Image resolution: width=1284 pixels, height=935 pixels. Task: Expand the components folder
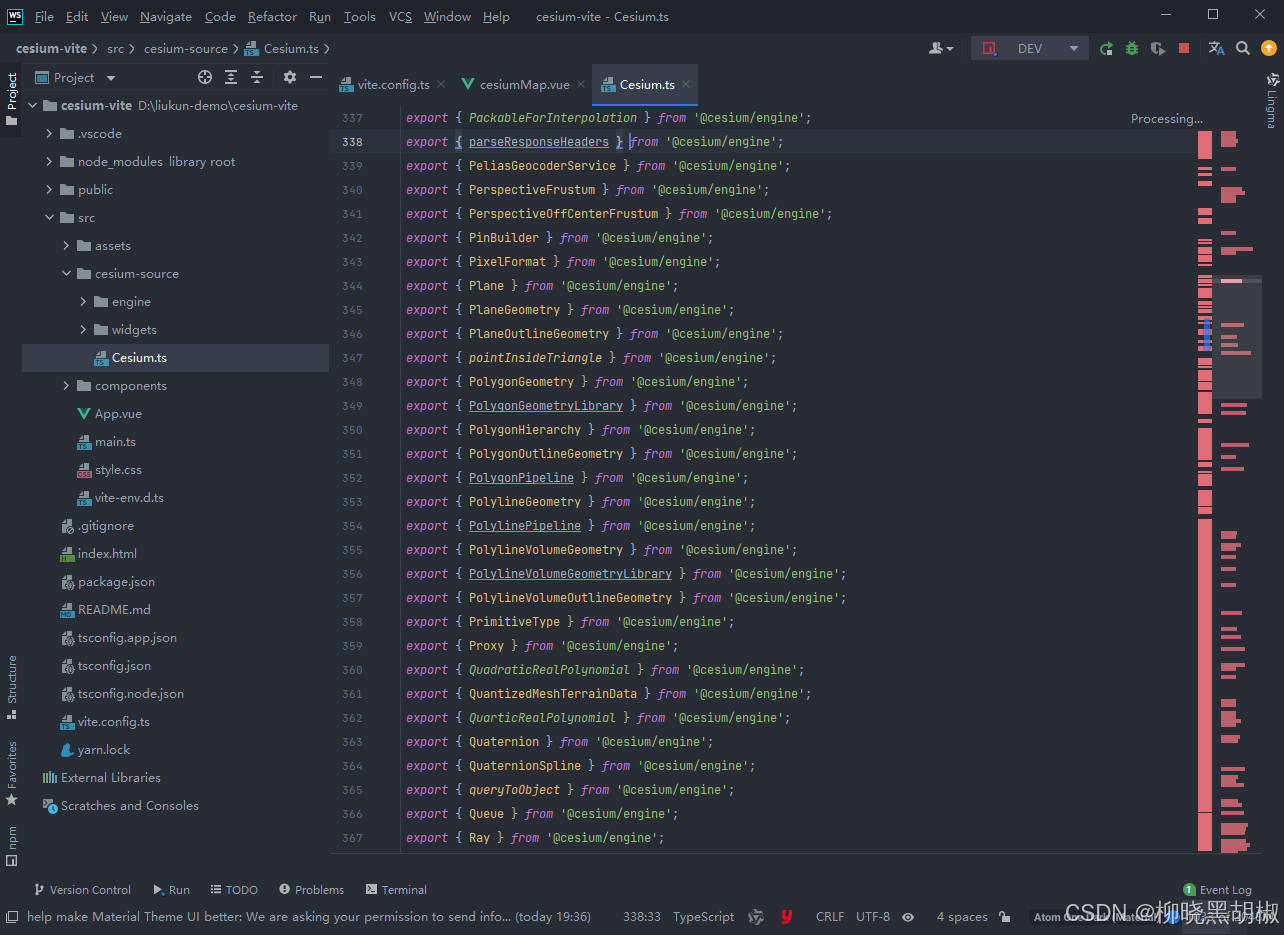click(67, 385)
